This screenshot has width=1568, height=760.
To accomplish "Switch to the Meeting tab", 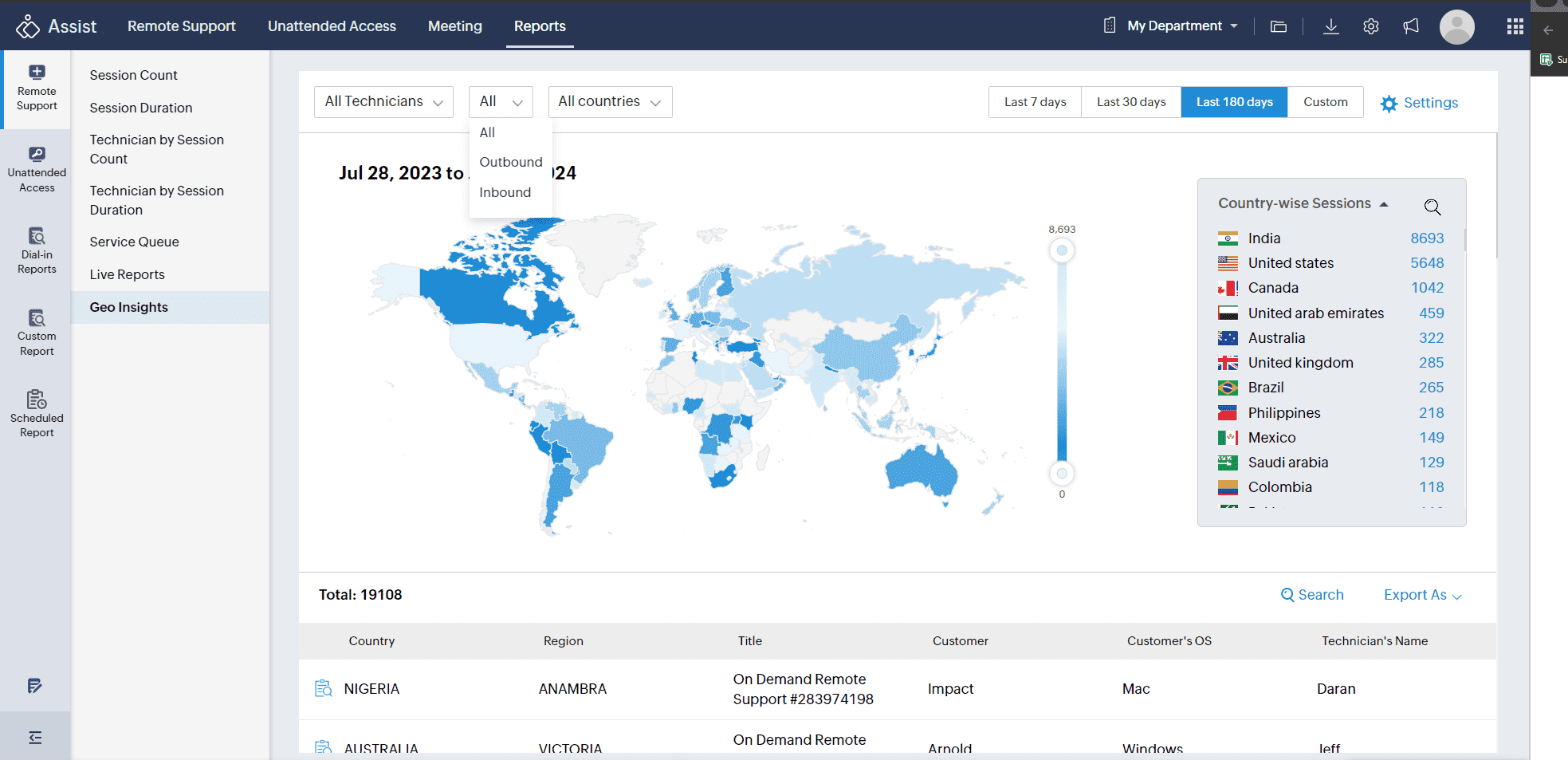I will tap(454, 26).
